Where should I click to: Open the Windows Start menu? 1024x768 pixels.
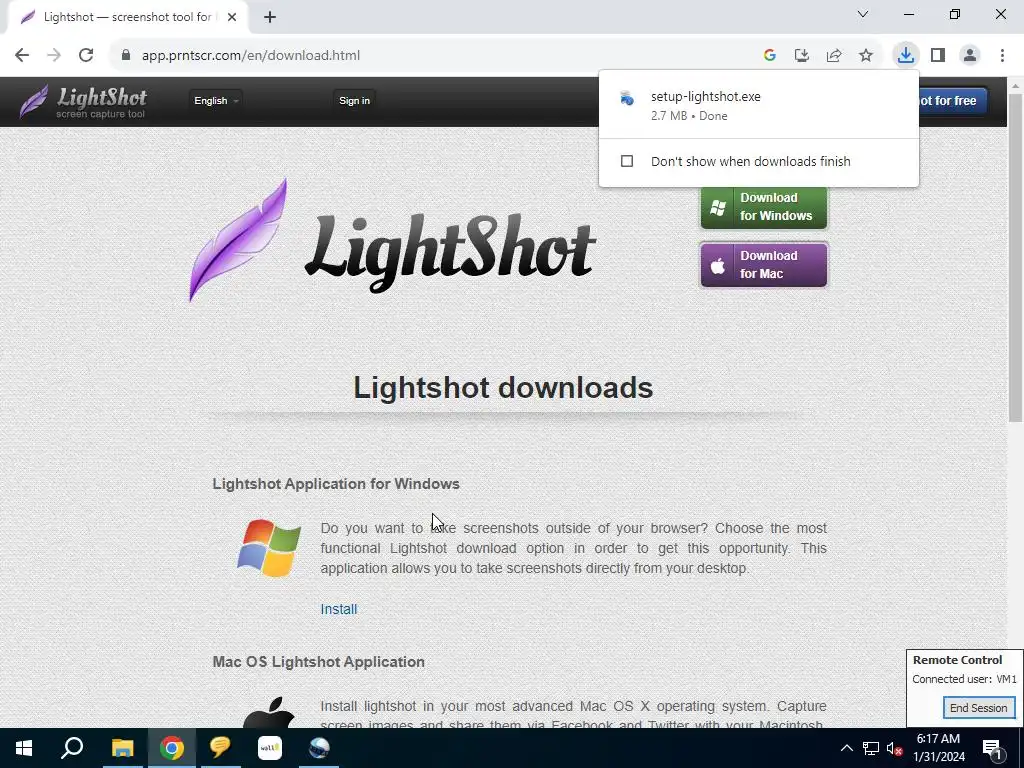pos(24,748)
